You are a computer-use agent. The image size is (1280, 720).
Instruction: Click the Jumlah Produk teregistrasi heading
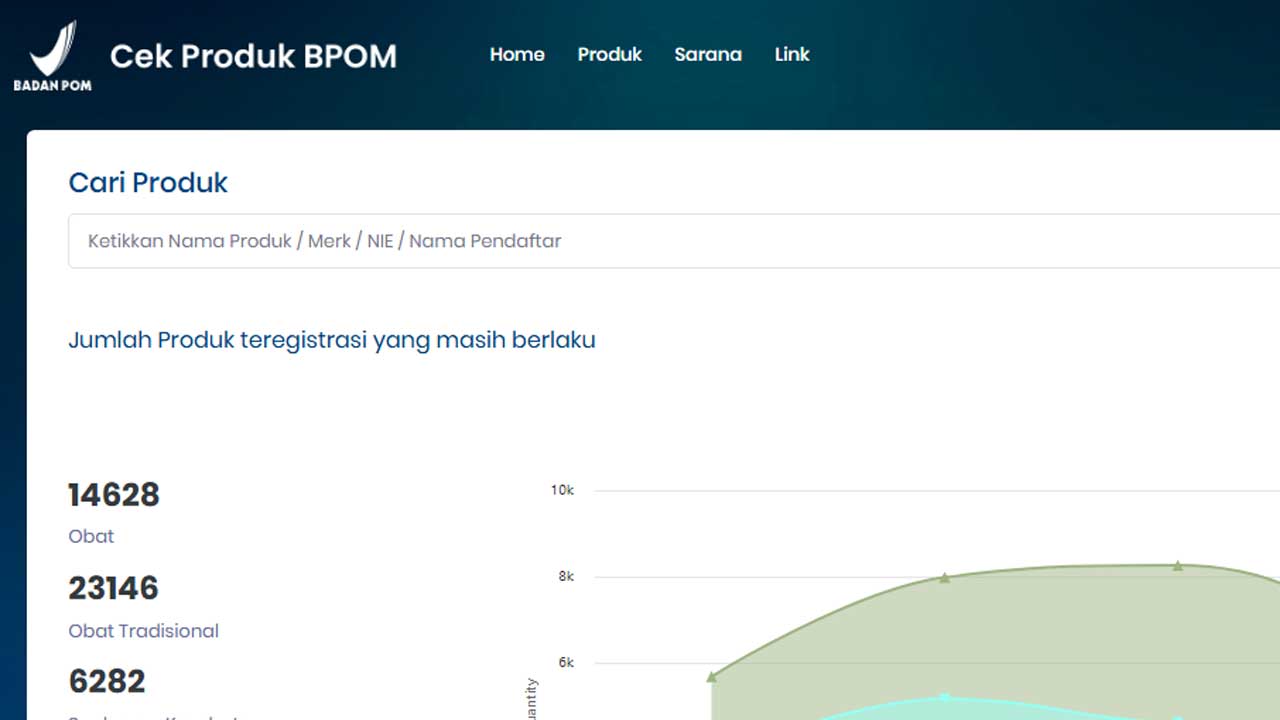tap(332, 340)
